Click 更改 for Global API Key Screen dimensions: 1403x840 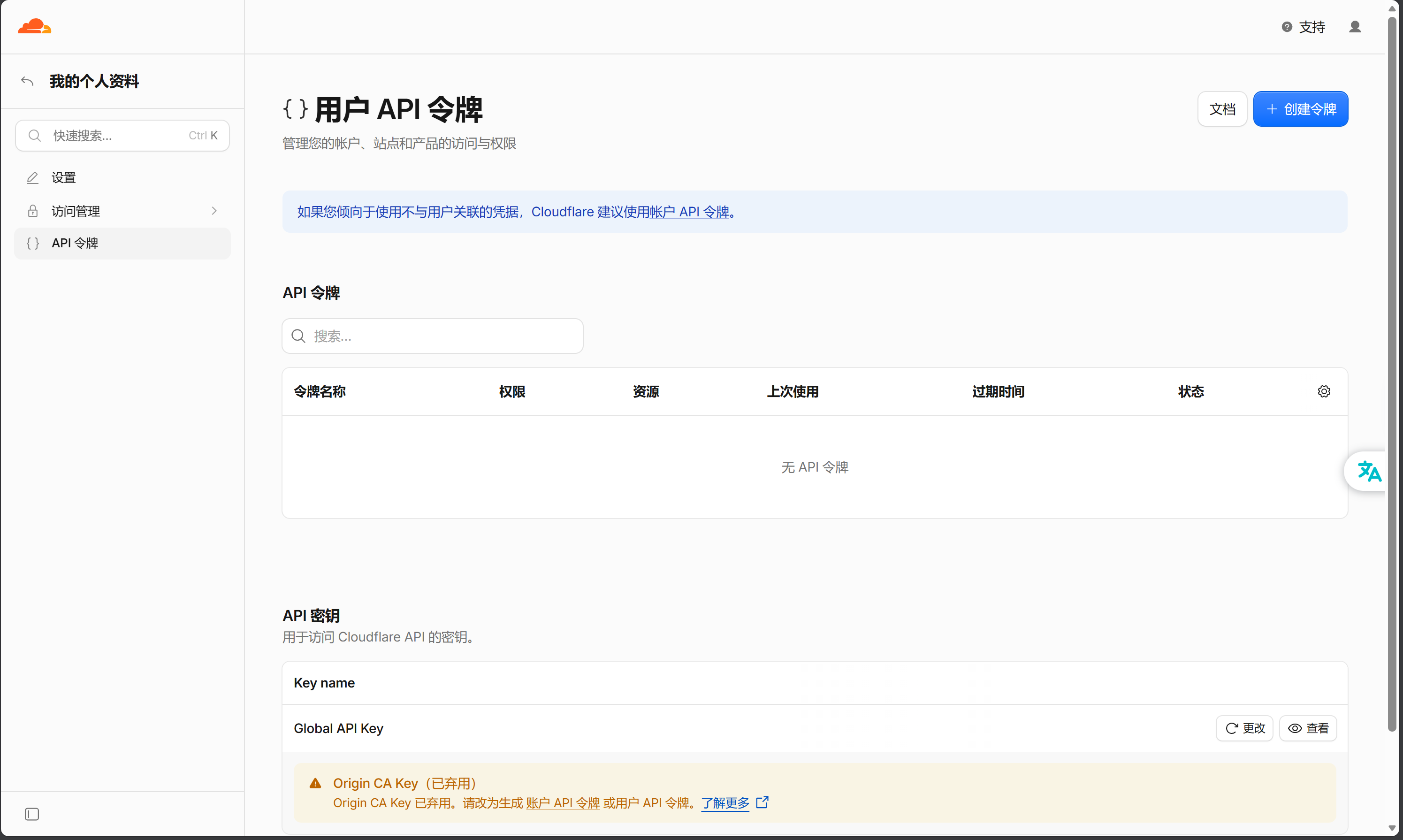1244,728
